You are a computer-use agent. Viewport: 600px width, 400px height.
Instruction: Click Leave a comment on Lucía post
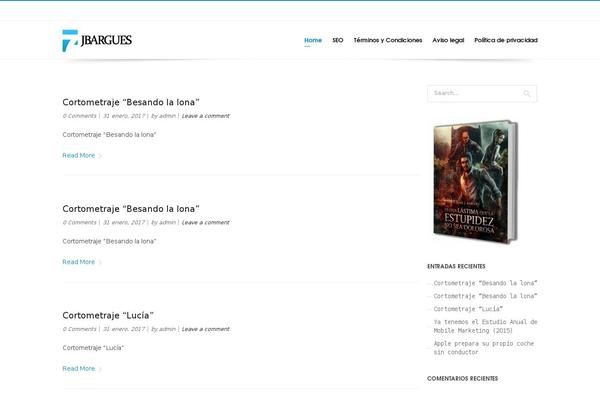(205, 329)
